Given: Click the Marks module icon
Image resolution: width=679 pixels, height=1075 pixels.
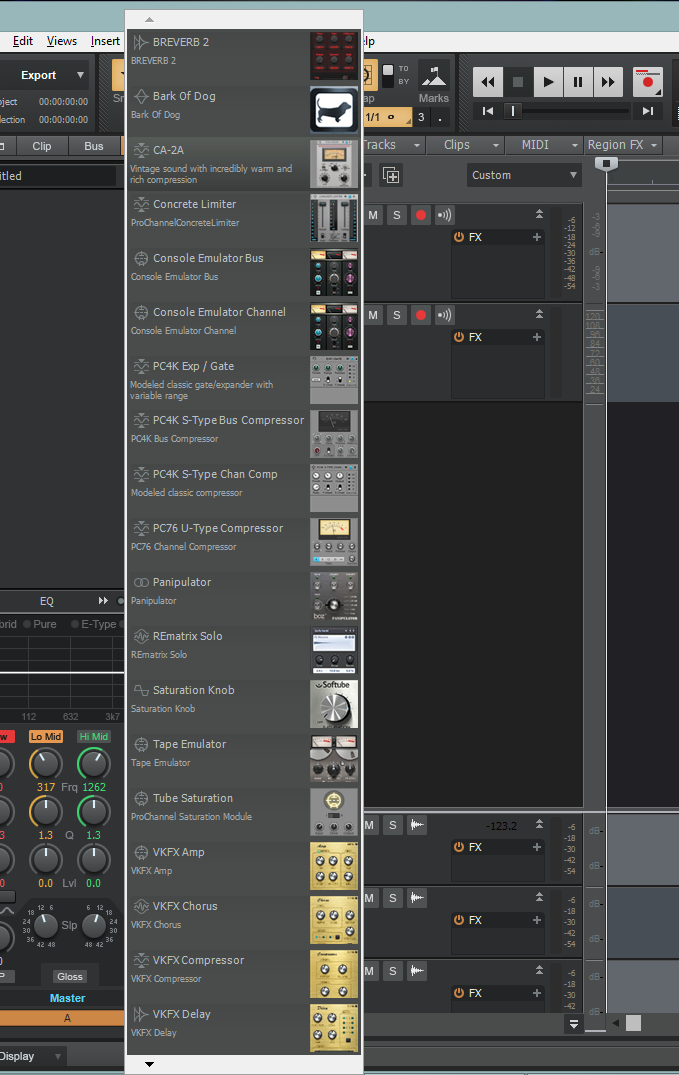Looking at the screenshot, I should pyautogui.click(x=433, y=76).
